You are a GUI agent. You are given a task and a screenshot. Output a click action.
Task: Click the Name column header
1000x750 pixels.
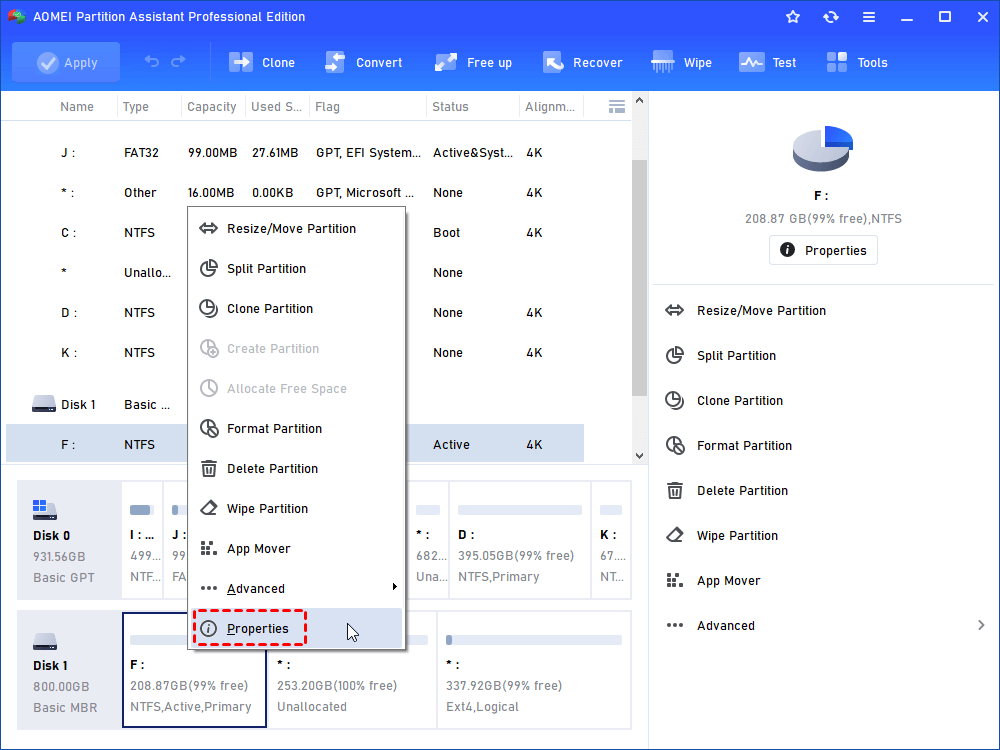pyautogui.click(x=77, y=107)
